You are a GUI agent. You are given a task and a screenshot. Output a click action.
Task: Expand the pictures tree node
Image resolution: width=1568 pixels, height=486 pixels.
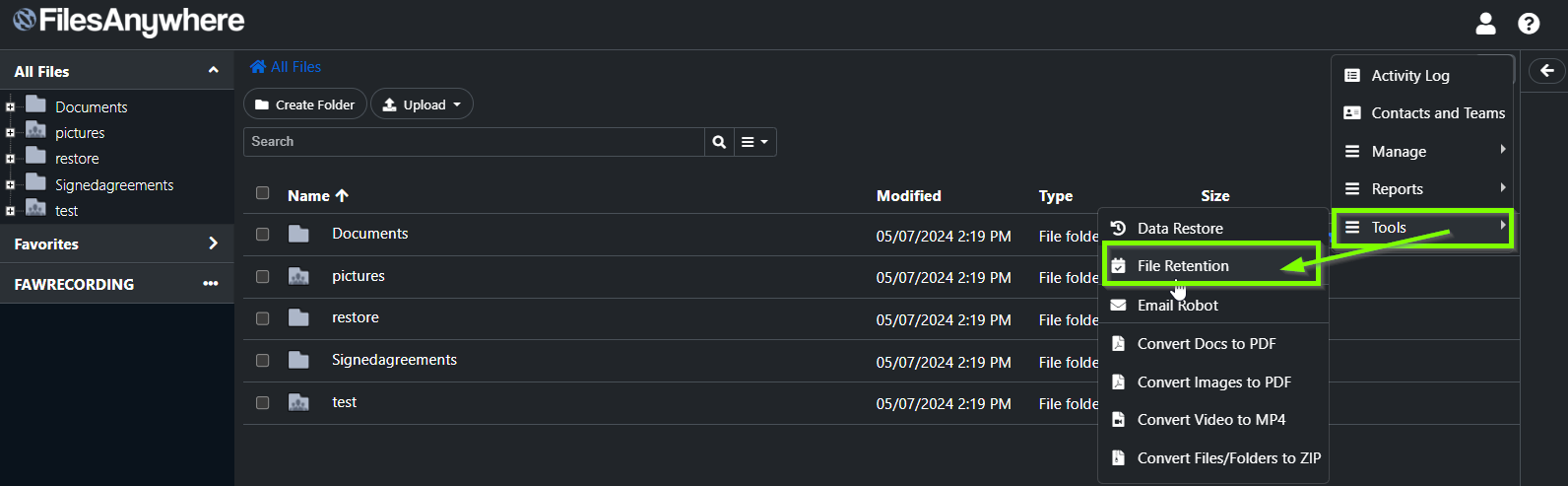10,133
